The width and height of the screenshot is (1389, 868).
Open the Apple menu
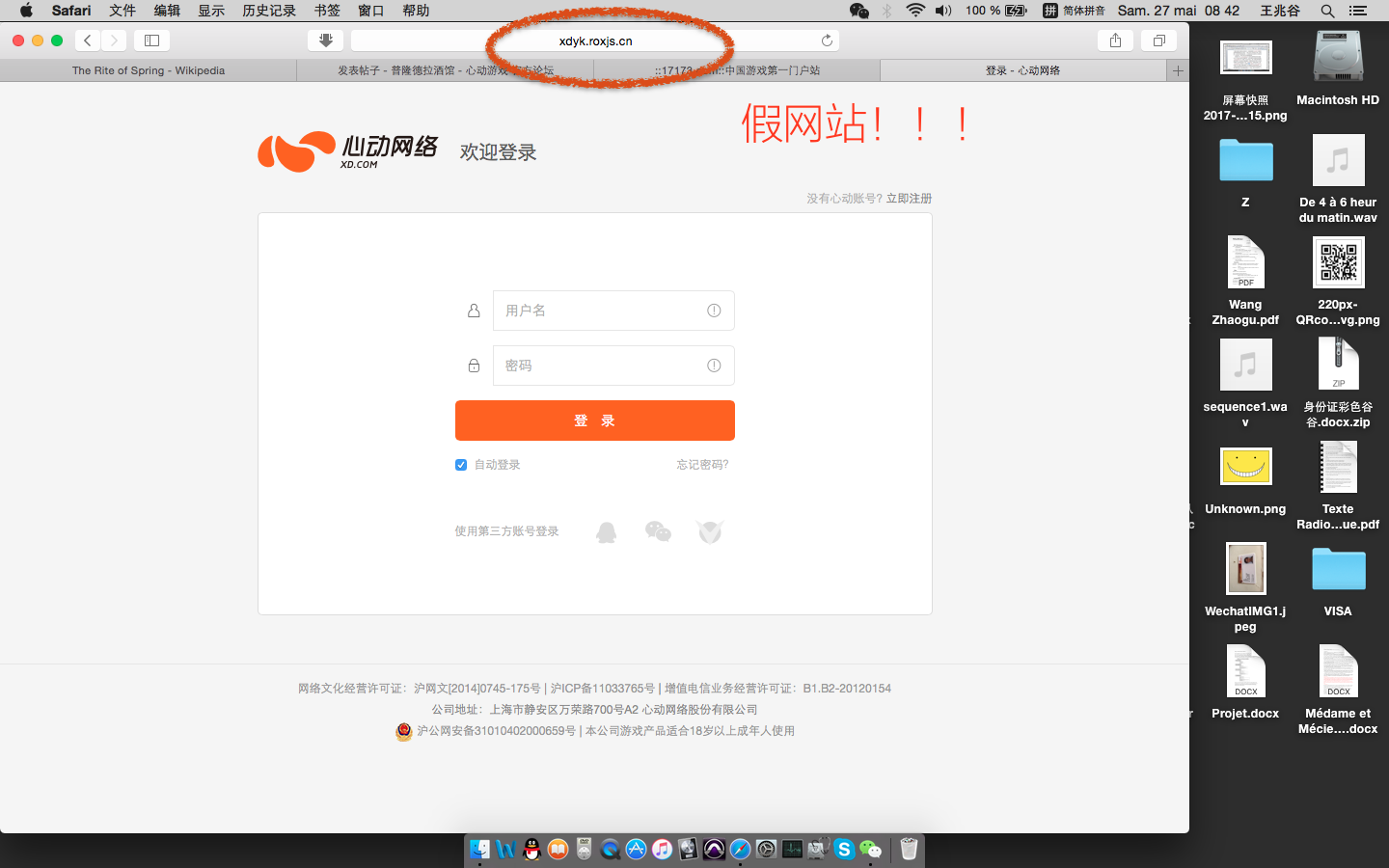(x=26, y=11)
